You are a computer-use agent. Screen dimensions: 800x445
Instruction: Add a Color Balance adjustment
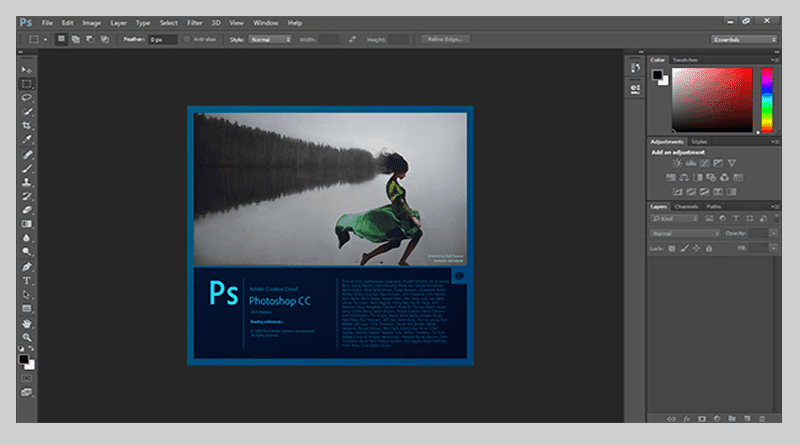pos(684,178)
